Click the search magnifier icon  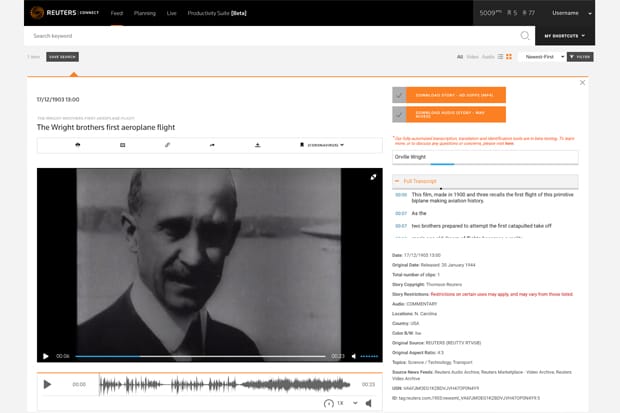[x=525, y=36]
